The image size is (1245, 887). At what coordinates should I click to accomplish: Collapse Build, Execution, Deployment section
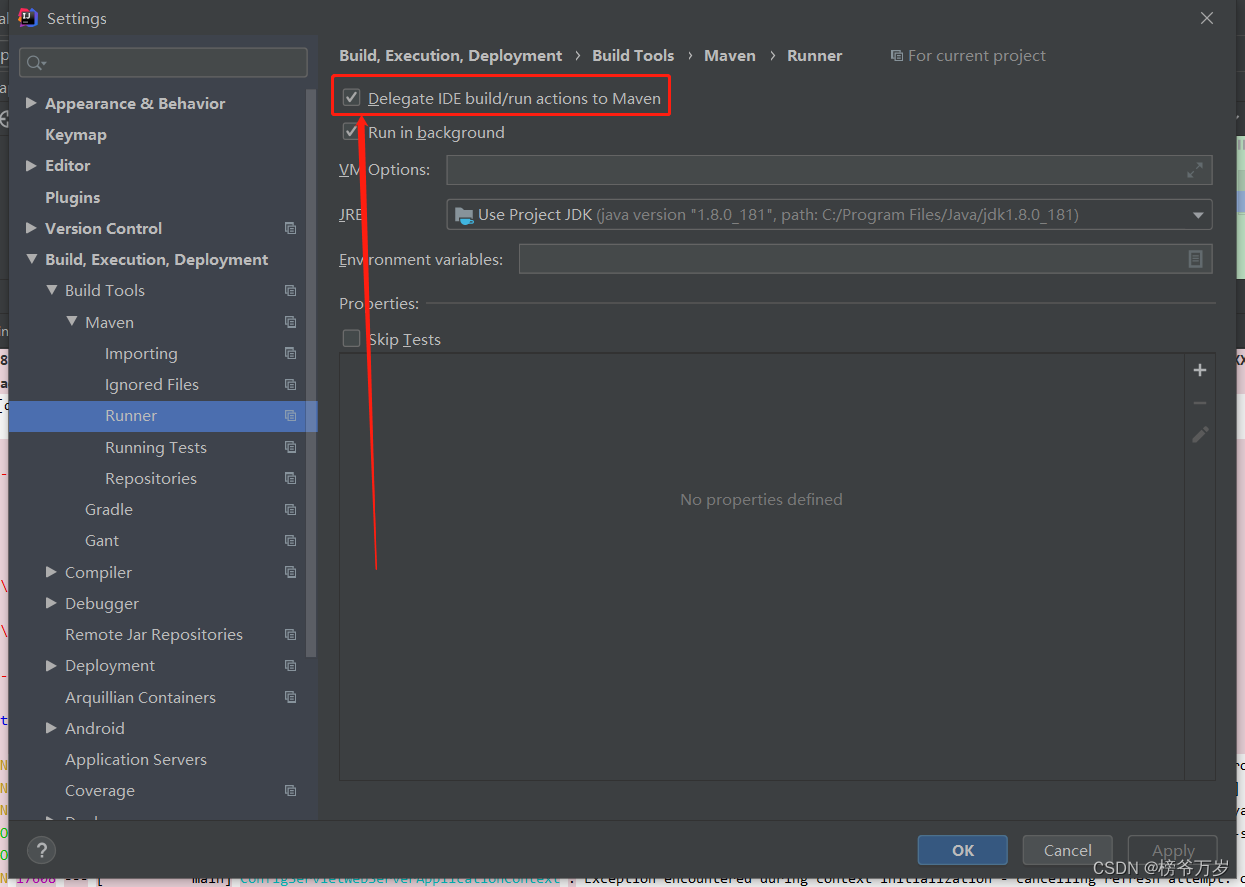31,259
